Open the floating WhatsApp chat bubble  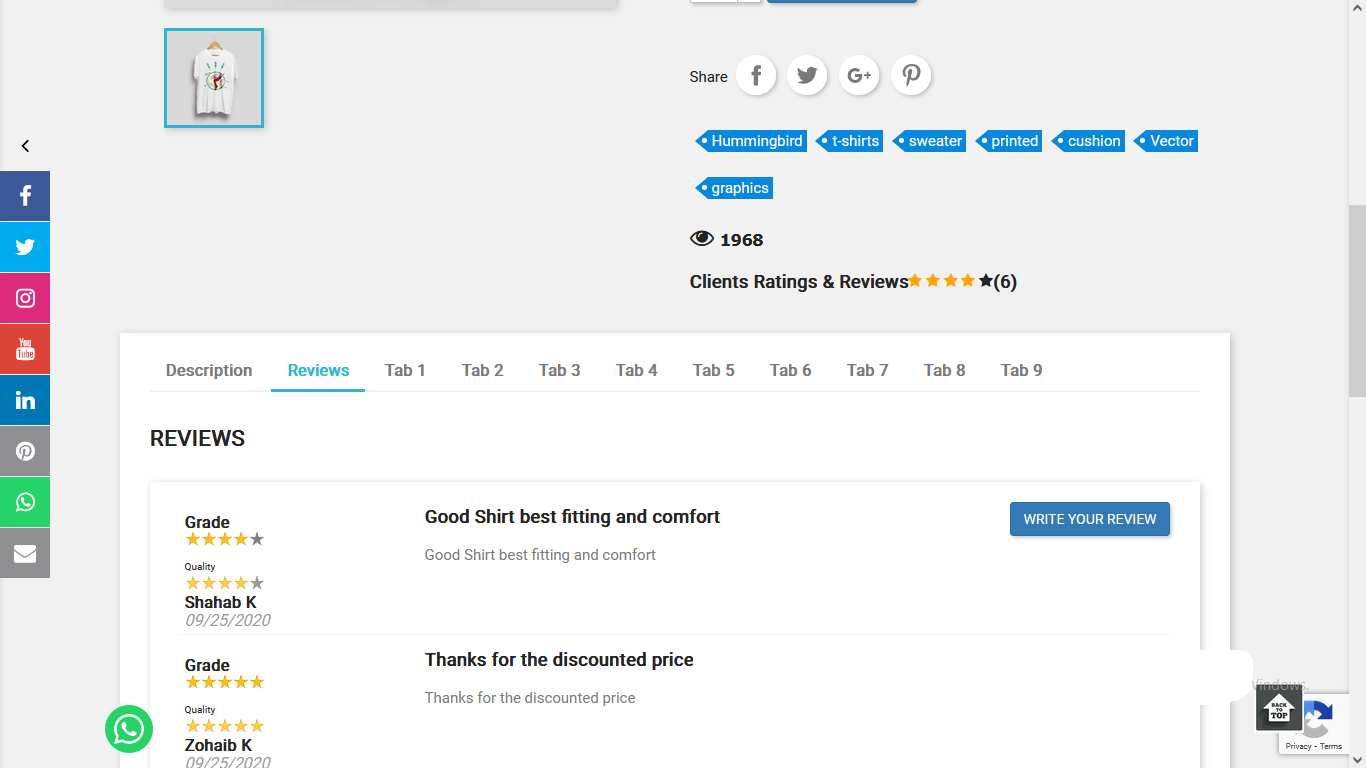click(x=129, y=729)
